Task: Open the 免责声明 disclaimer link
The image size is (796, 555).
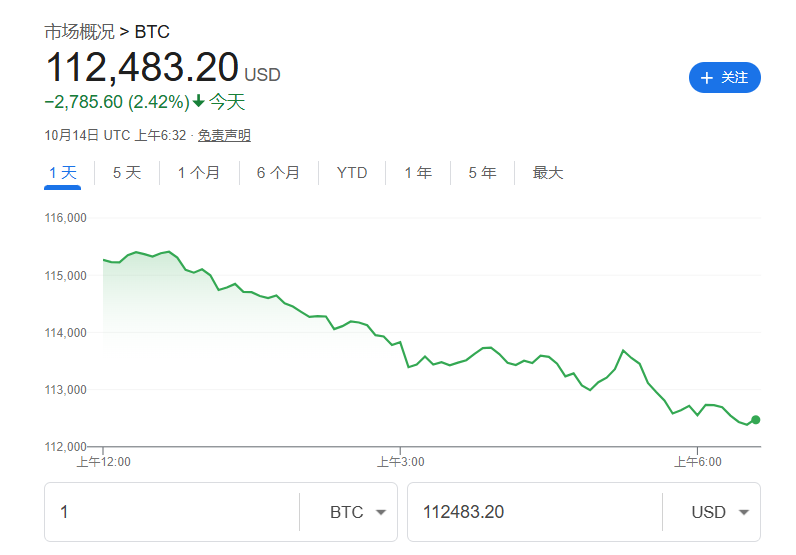Action: click(x=224, y=135)
